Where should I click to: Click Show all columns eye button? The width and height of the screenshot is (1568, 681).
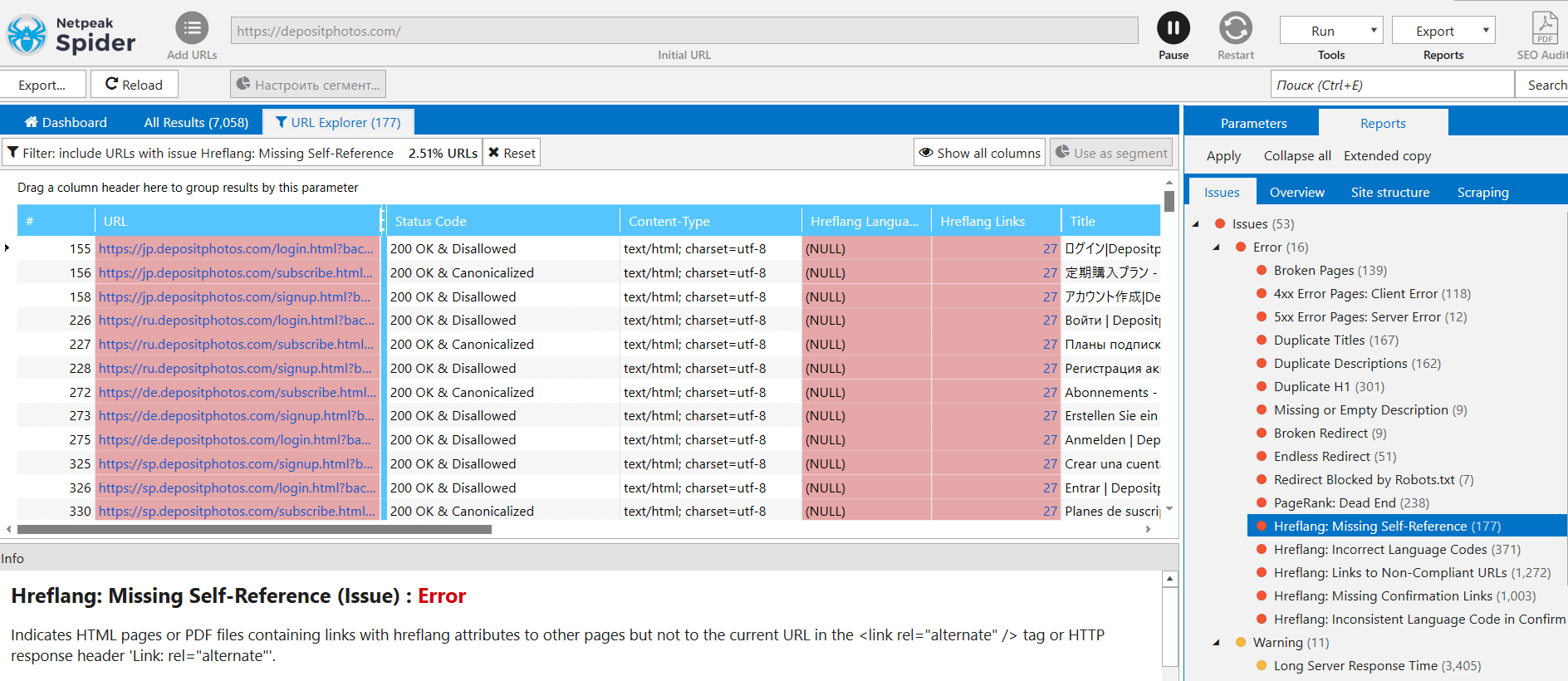[980, 153]
